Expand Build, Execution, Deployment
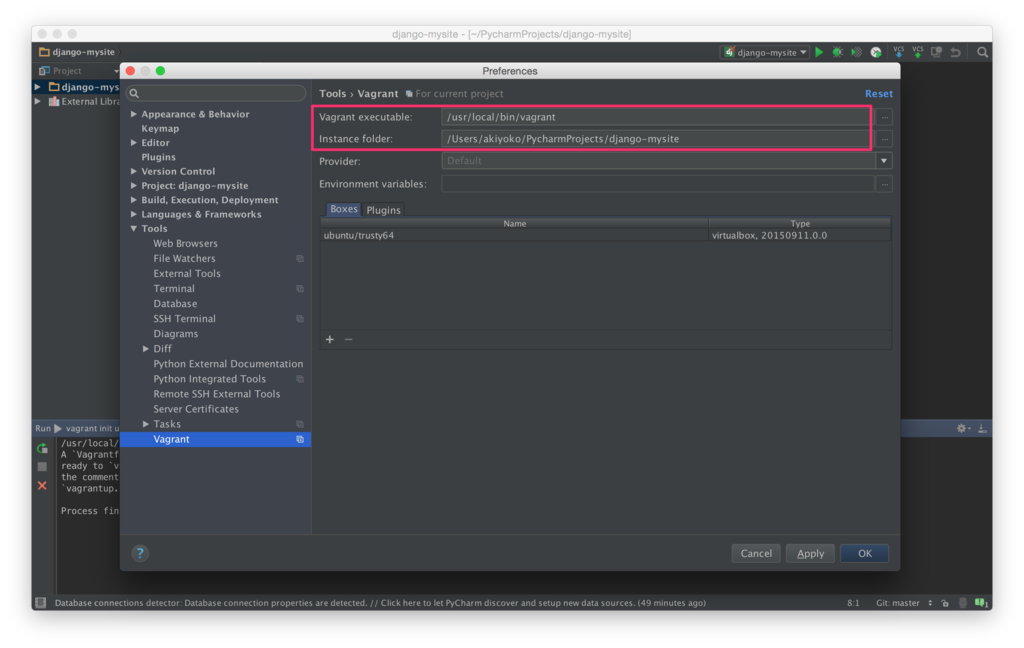Image resolution: width=1024 pixels, height=648 pixels. coord(134,201)
